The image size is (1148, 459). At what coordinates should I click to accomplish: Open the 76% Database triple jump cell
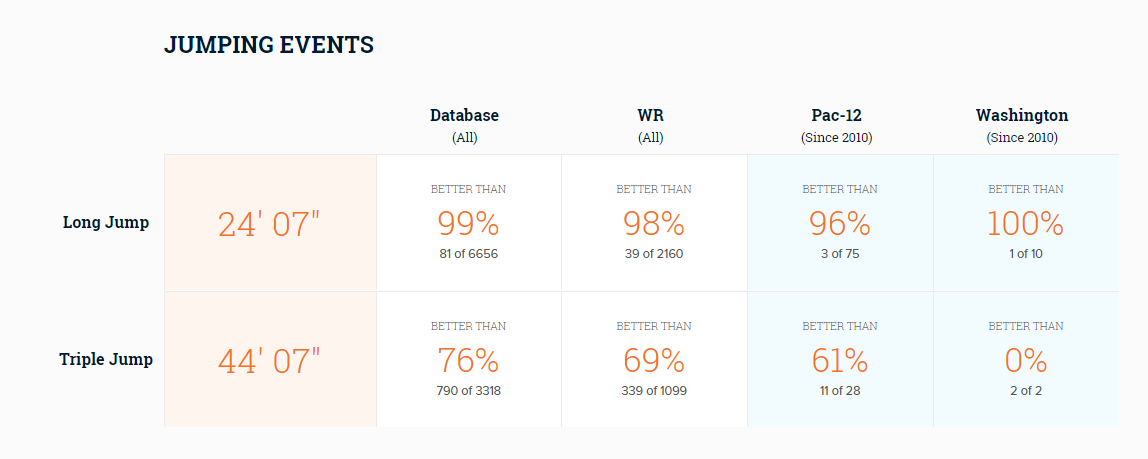(469, 359)
